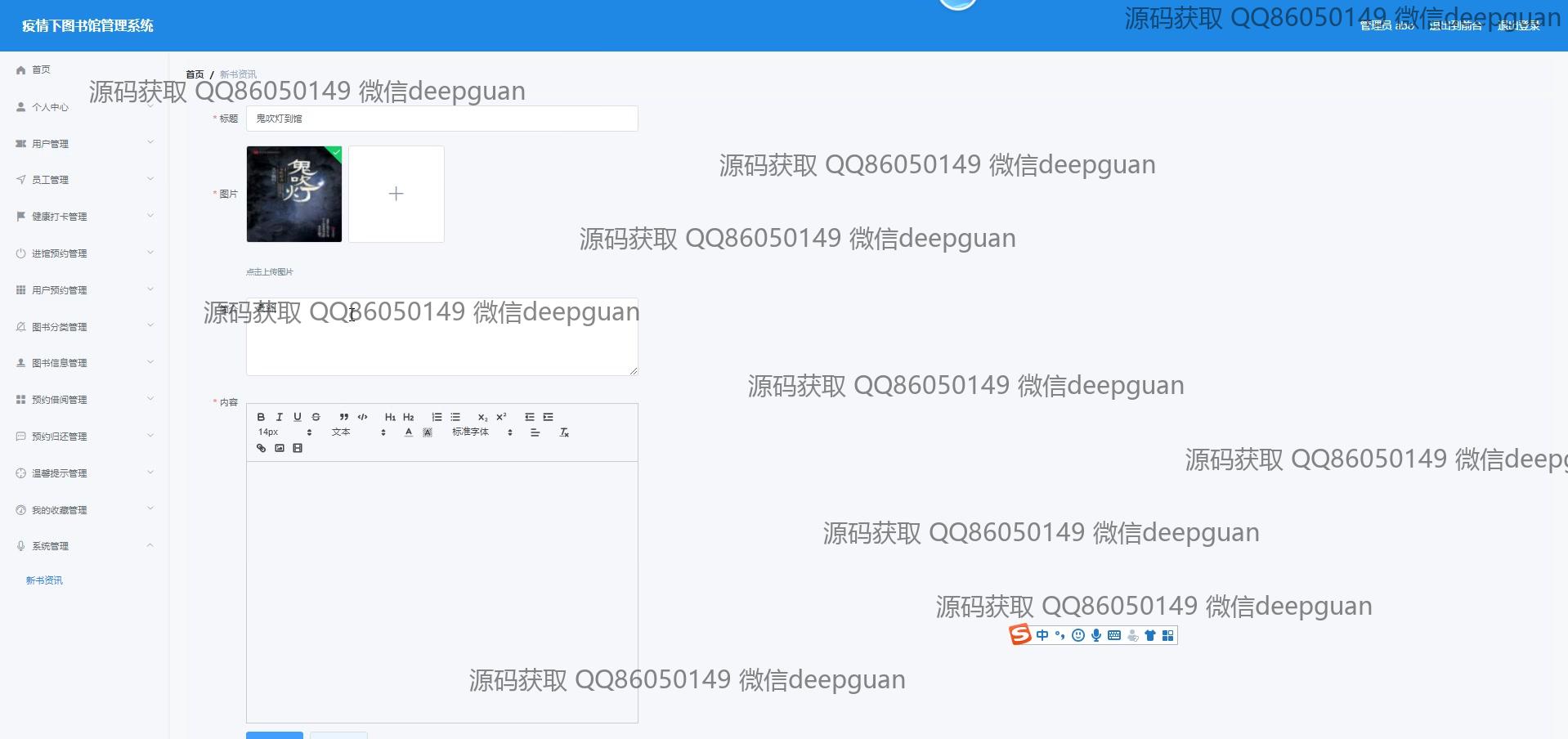Click the 点击上传图片 hint text
The height and width of the screenshot is (739, 1568).
tap(270, 272)
